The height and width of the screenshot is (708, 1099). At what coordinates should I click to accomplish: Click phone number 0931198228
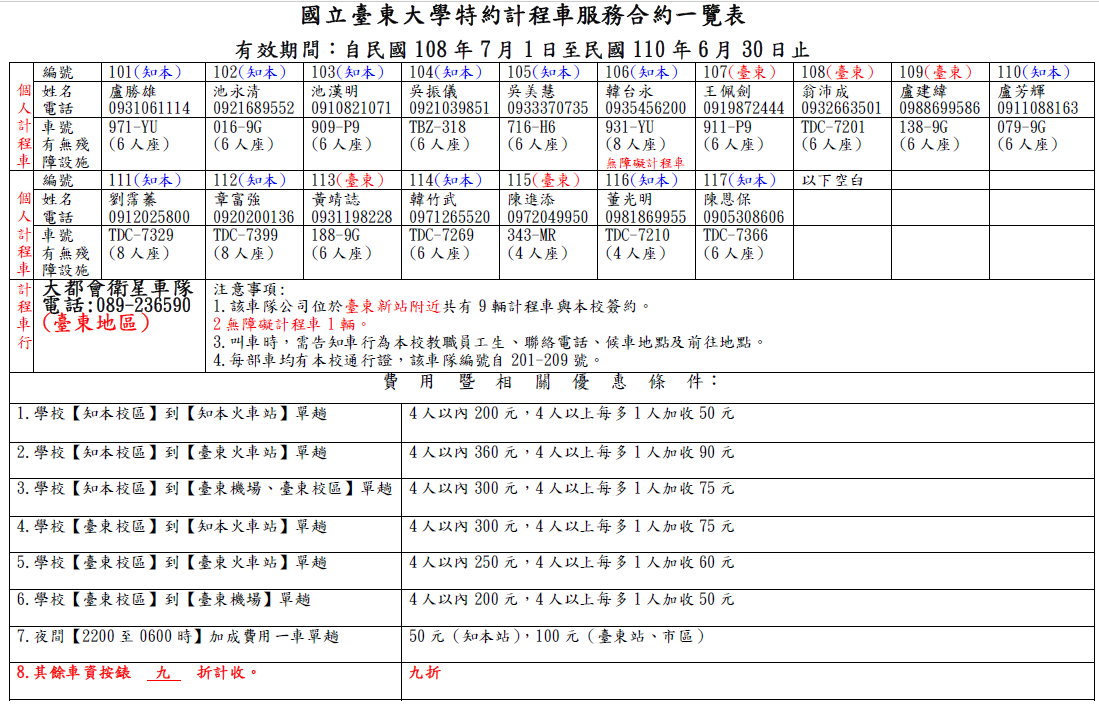[352, 217]
